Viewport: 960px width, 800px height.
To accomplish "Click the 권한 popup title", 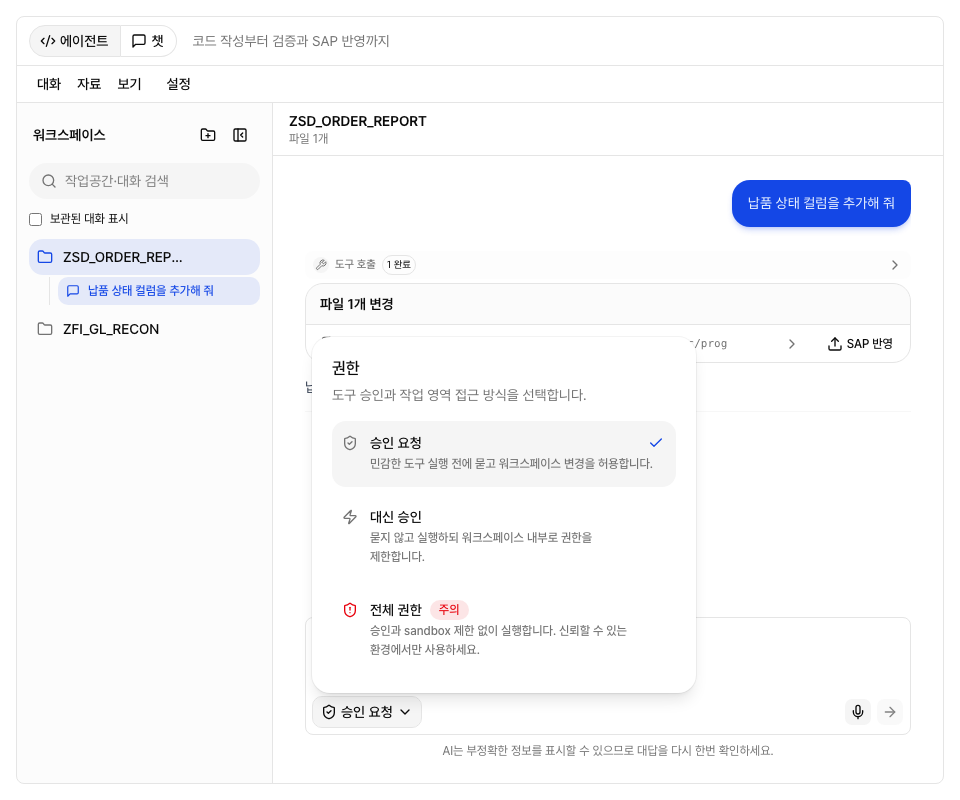I will click(x=345, y=368).
